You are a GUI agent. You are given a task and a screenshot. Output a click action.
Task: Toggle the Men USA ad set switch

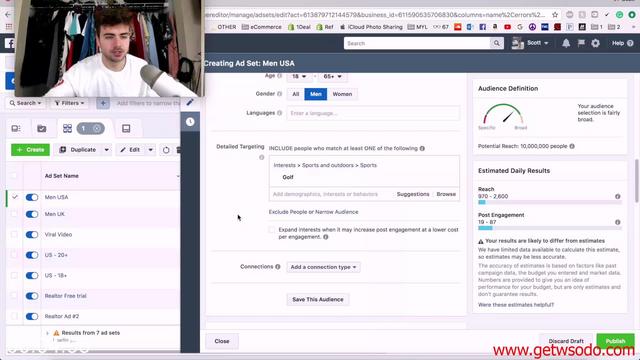pos(31,197)
